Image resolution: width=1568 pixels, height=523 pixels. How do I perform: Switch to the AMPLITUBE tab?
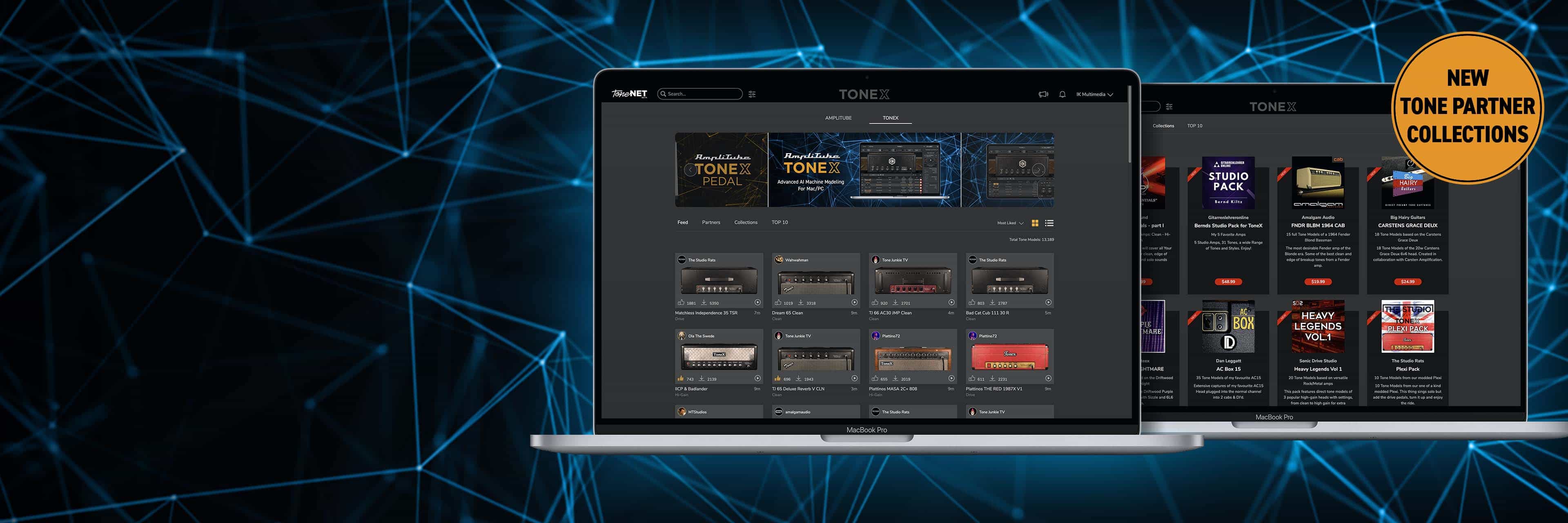tap(838, 118)
